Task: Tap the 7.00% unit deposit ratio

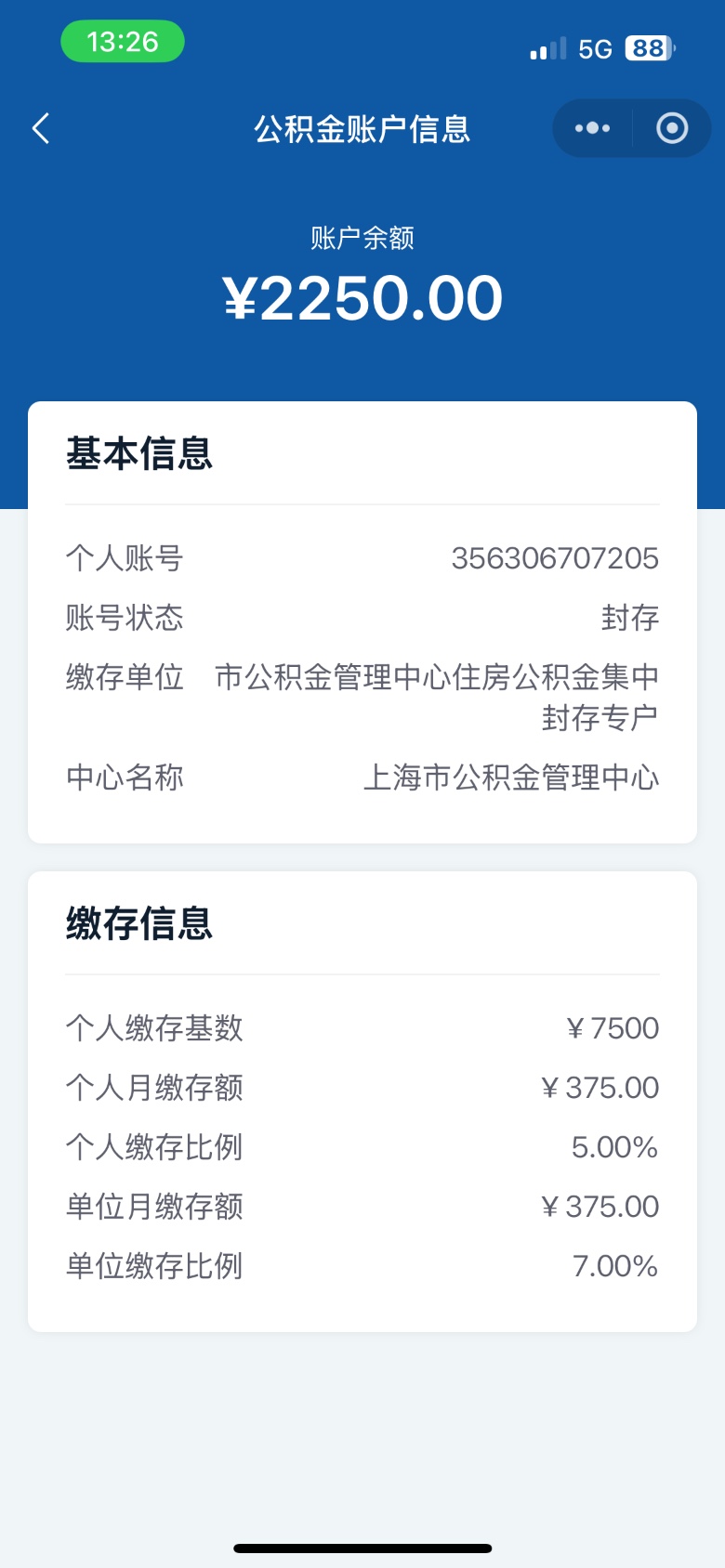Action: 614,1266
